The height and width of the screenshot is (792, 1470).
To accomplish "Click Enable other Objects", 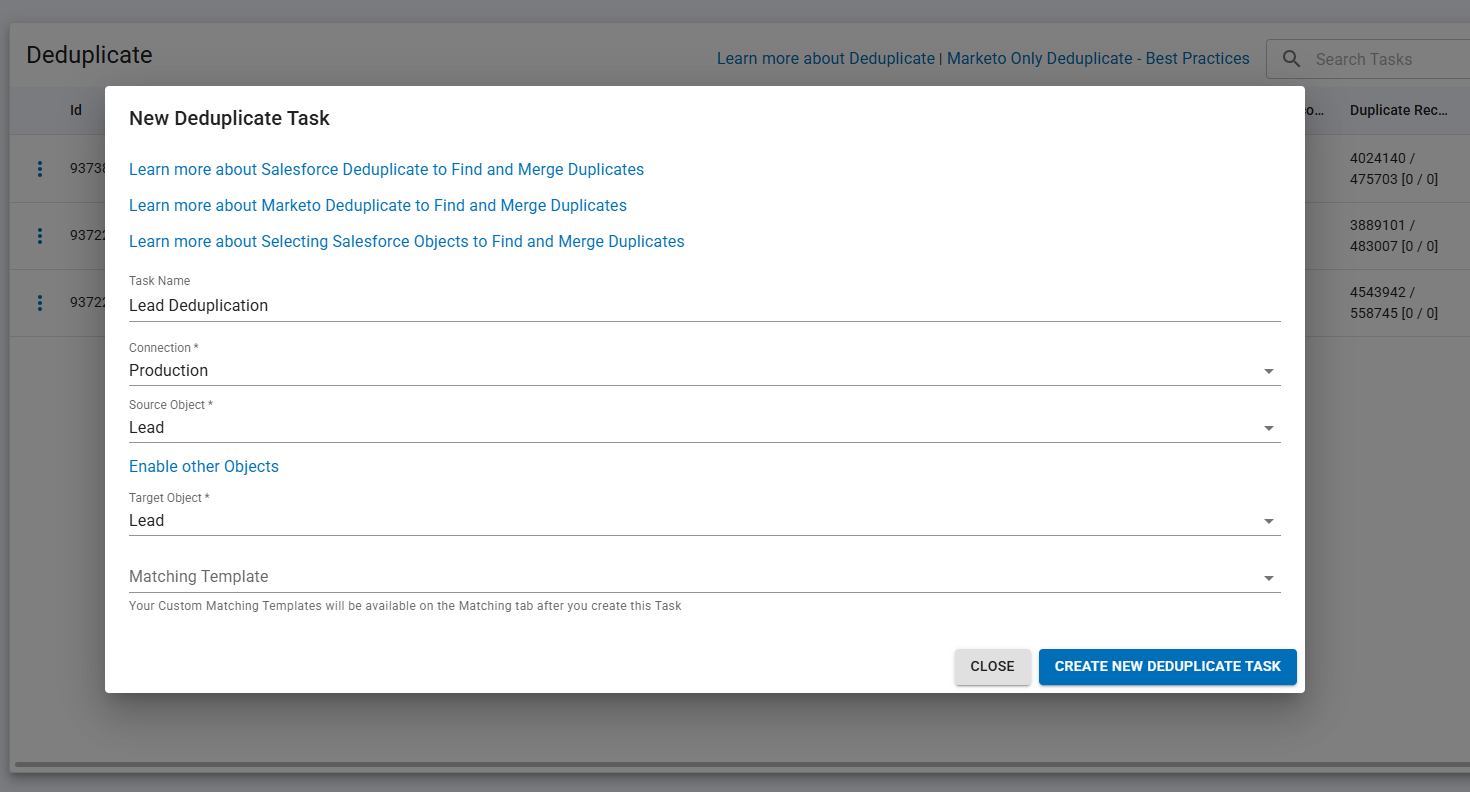I will (203, 466).
